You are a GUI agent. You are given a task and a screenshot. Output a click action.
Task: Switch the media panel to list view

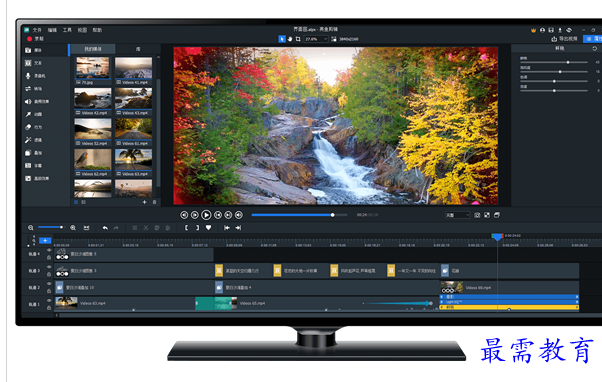click(x=83, y=202)
